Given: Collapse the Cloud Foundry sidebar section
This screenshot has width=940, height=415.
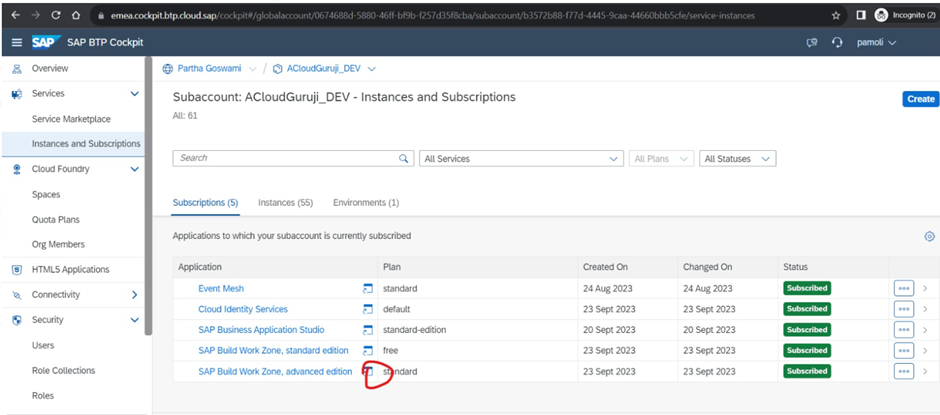Looking at the screenshot, I should (135, 169).
